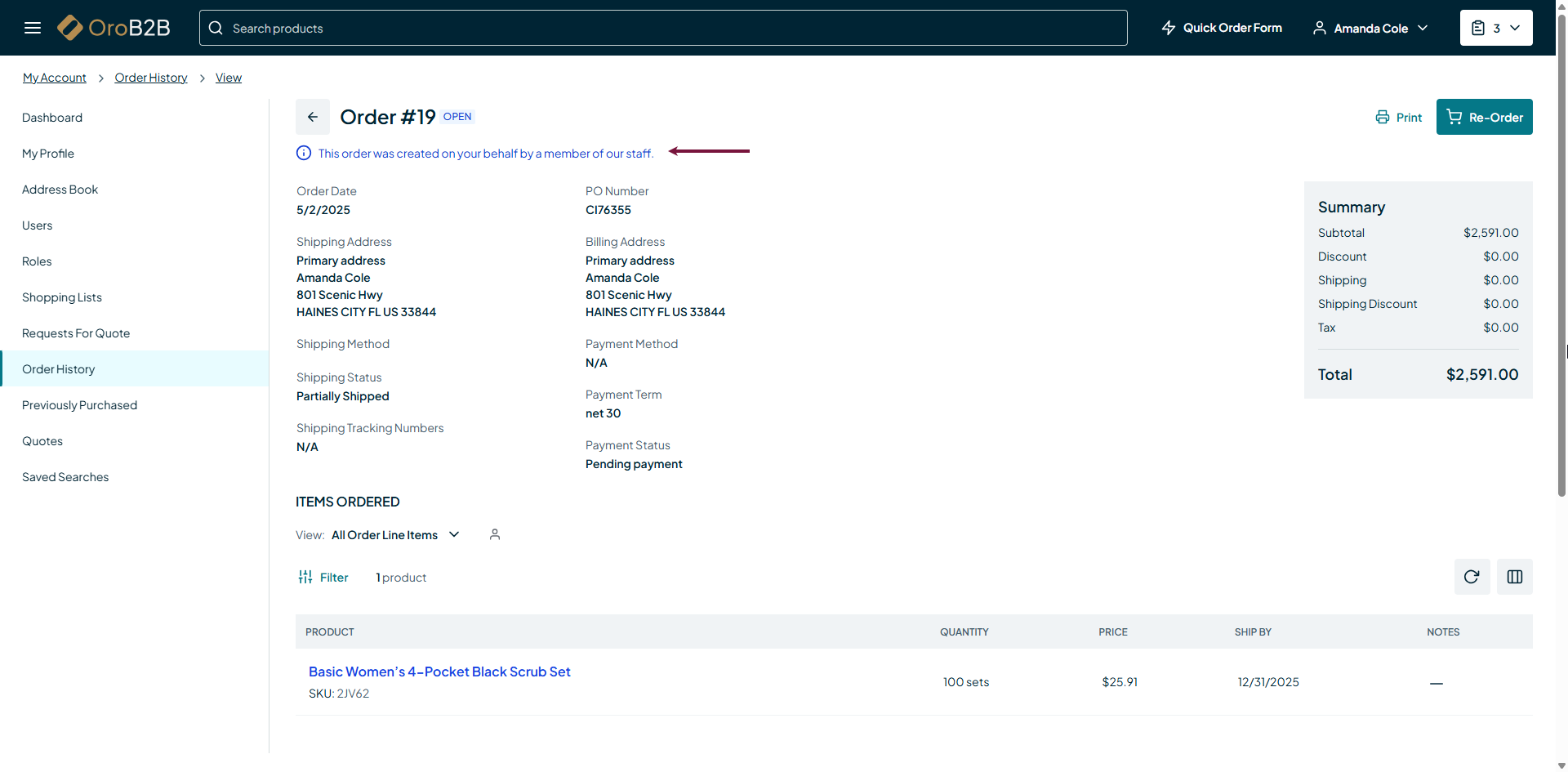
Task: Open Address Book from the sidebar
Action: click(x=60, y=190)
